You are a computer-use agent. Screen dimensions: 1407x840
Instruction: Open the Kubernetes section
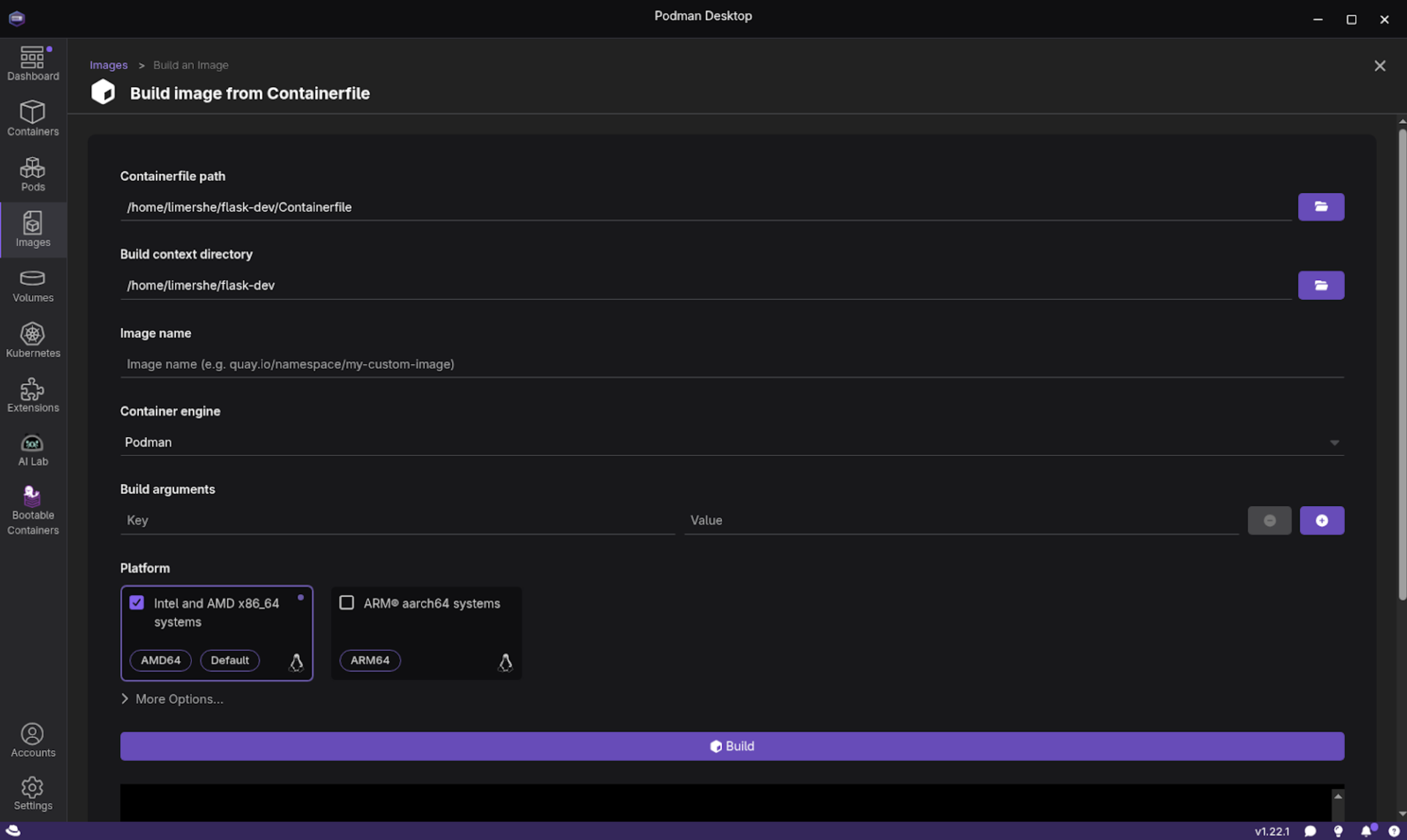[x=33, y=340]
